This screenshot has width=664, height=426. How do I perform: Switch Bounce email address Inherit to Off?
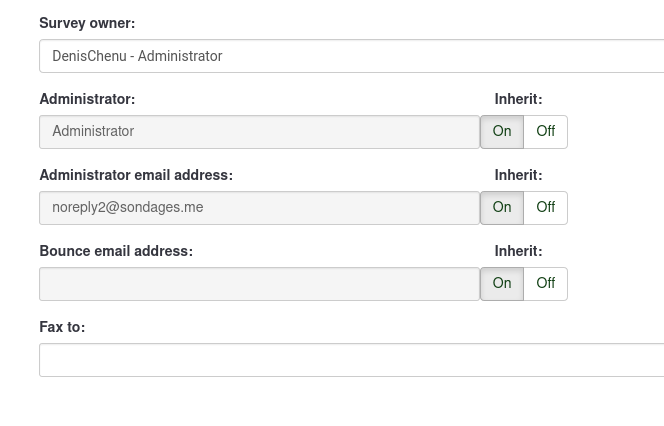tap(545, 283)
